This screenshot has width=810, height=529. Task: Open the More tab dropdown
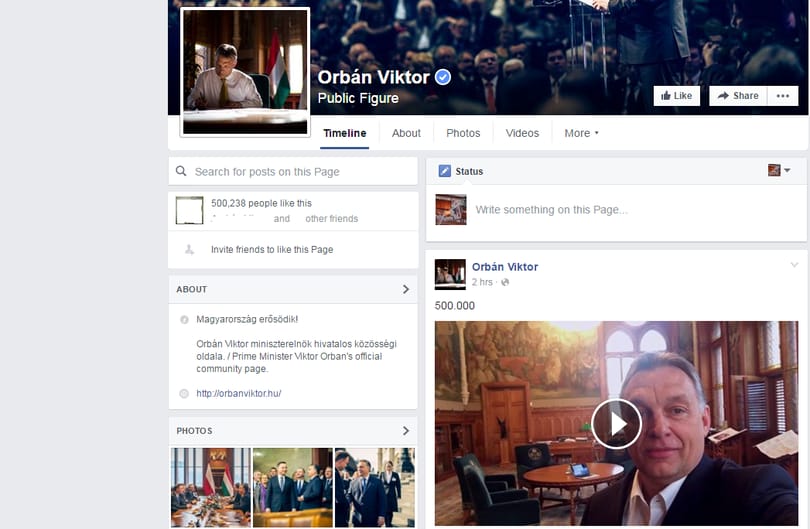click(581, 133)
